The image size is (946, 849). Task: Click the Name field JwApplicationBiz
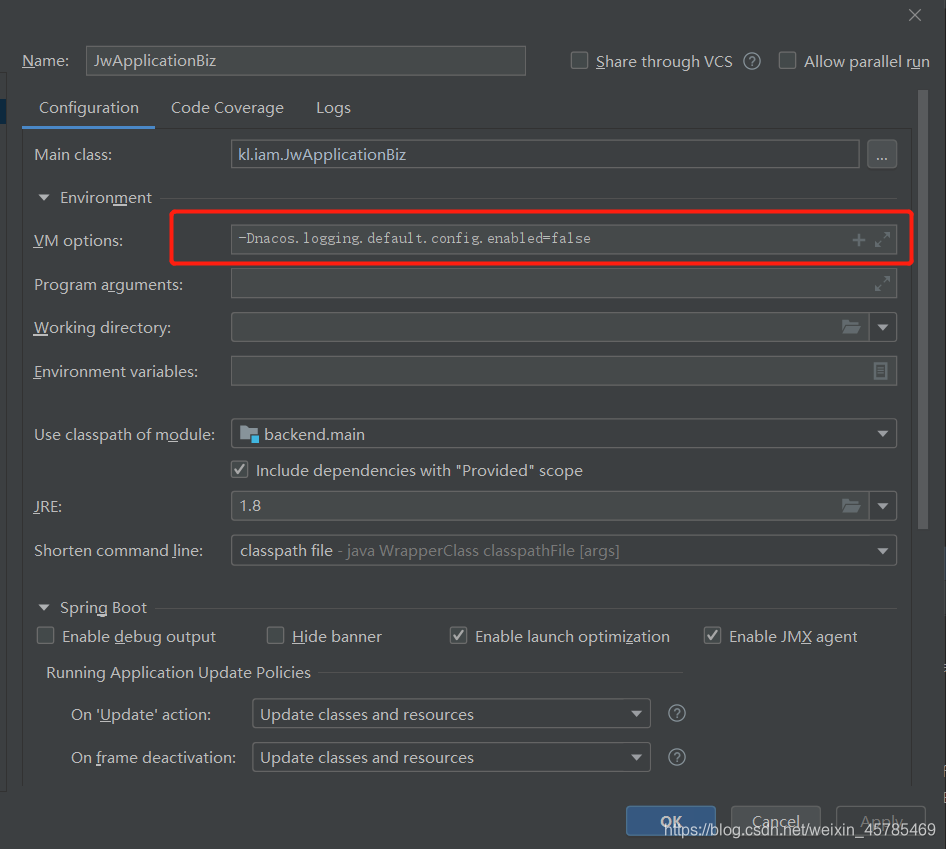coord(306,61)
